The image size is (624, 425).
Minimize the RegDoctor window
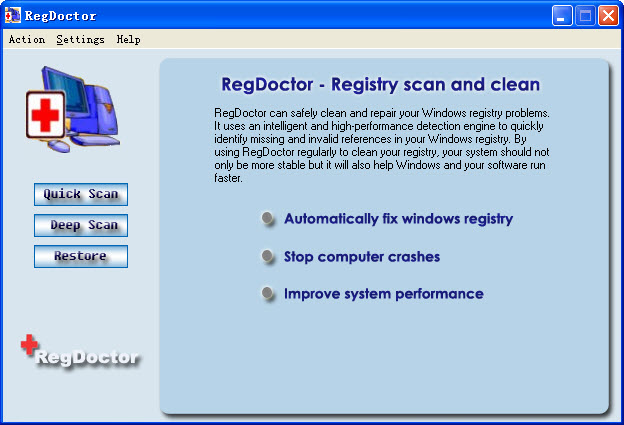pos(563,15)
